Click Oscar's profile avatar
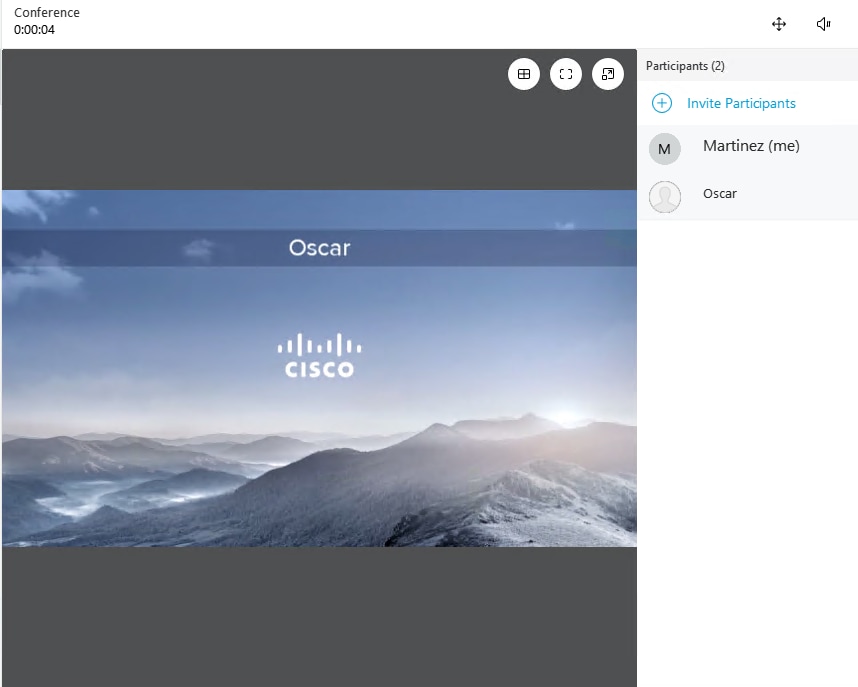Screen dimensions: 858x687 [x=665, y=197]
